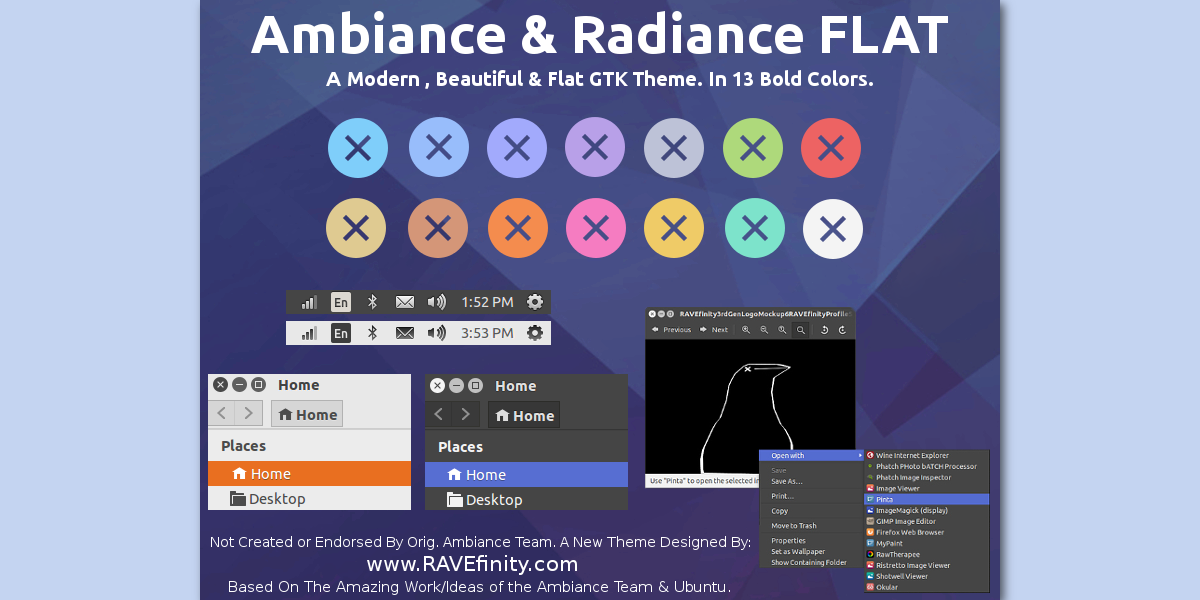This screenshot has width=1200, height=600.
Task: Open the En keyboard indicator in light panel
Action: coord(341,333)
